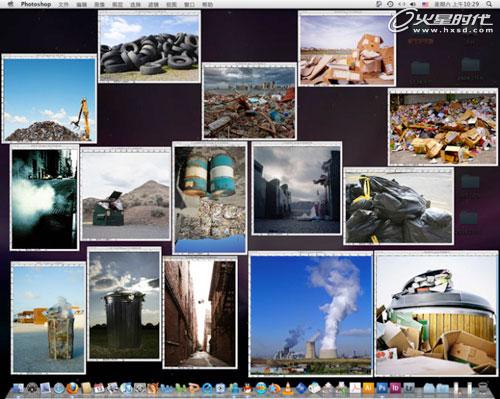Viewport: 500px width, 399px height.
Task: Open the Photoshop application menu
Action: (36, 4)
